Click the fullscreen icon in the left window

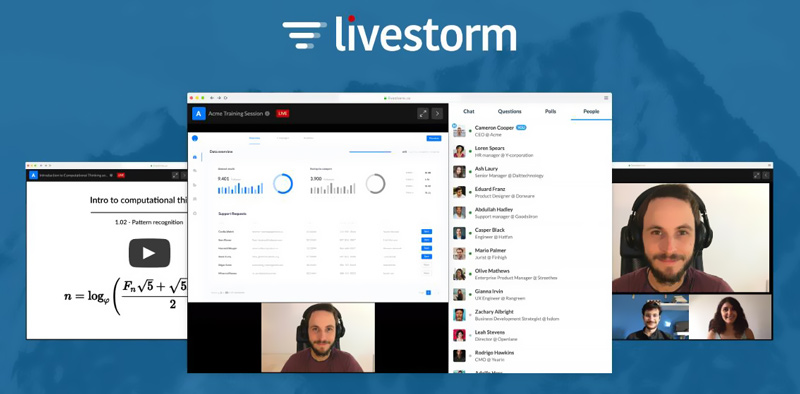(x=176, y=175)
